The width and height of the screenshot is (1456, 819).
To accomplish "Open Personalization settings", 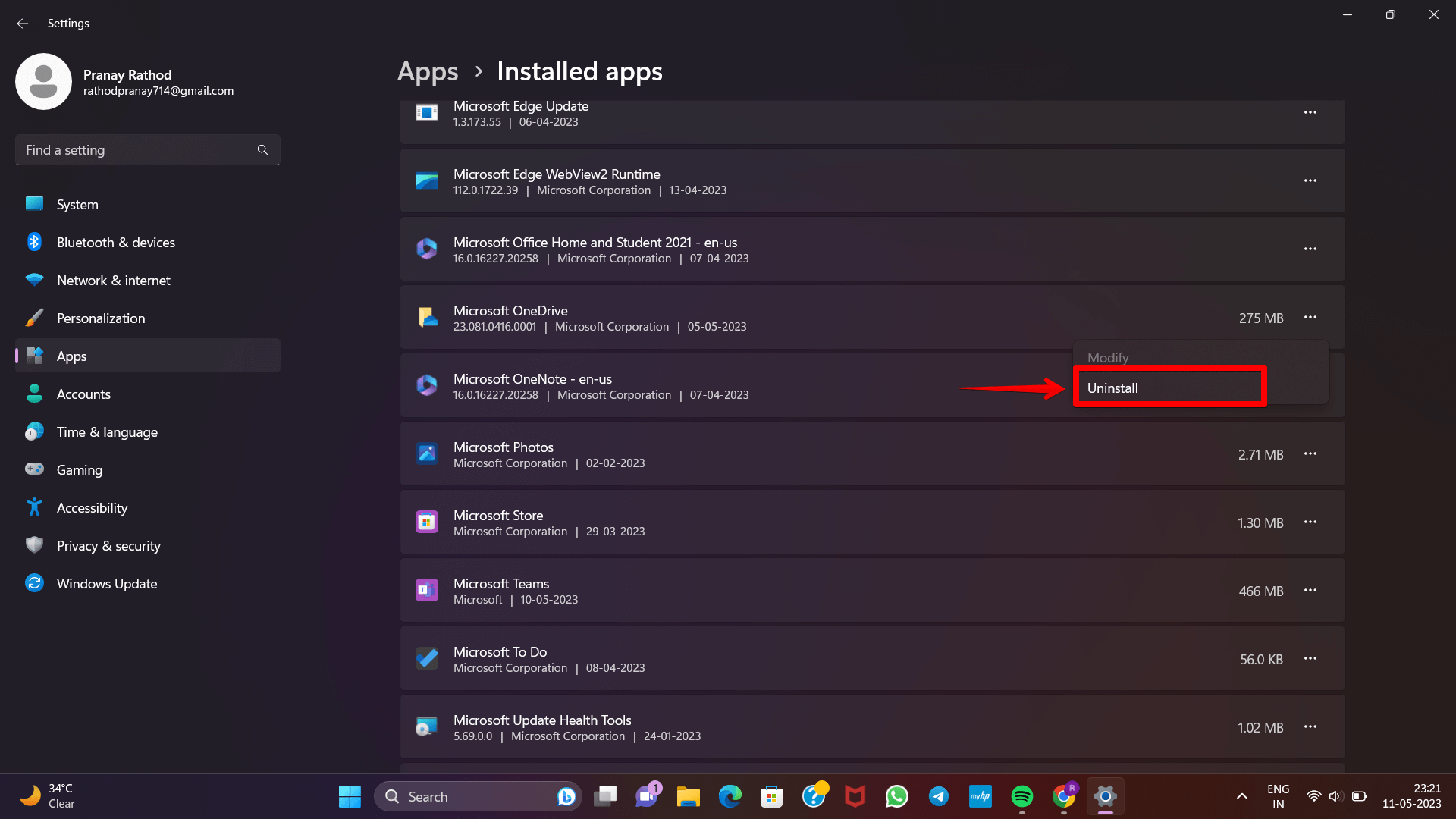I will 148,318.
